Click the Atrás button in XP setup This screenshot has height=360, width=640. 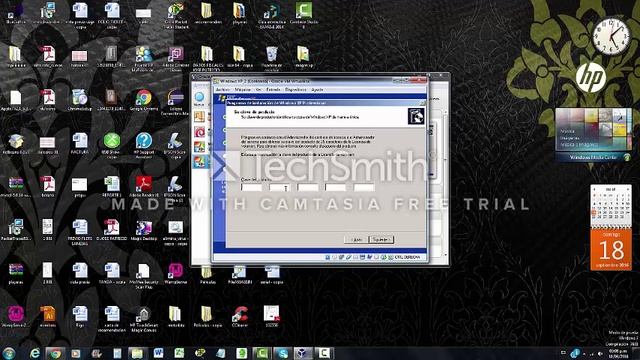pyautogui.click(x=356, y=240)
